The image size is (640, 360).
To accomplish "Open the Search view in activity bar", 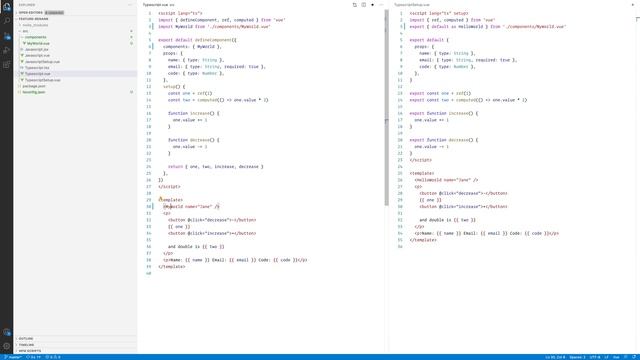I will pyautogui.click(x=7, y=21).
